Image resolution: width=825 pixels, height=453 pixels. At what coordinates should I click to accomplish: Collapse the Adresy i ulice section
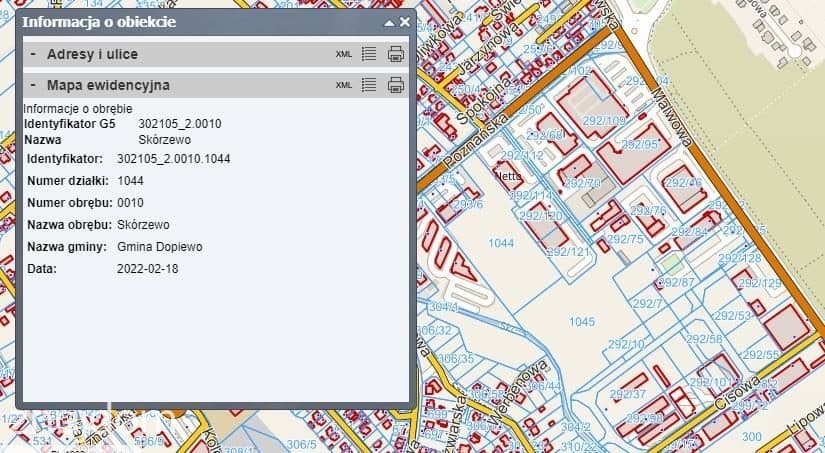tap(33, 54)
